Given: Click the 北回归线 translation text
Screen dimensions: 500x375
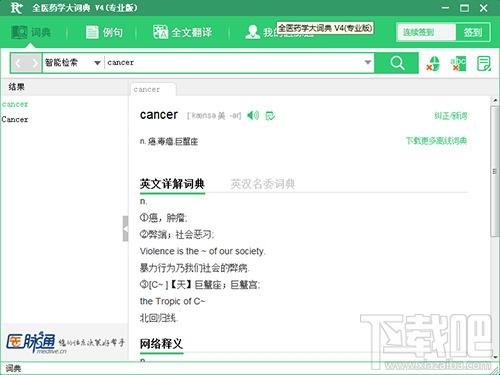Looking at the screenshot, I should point(159,318).
